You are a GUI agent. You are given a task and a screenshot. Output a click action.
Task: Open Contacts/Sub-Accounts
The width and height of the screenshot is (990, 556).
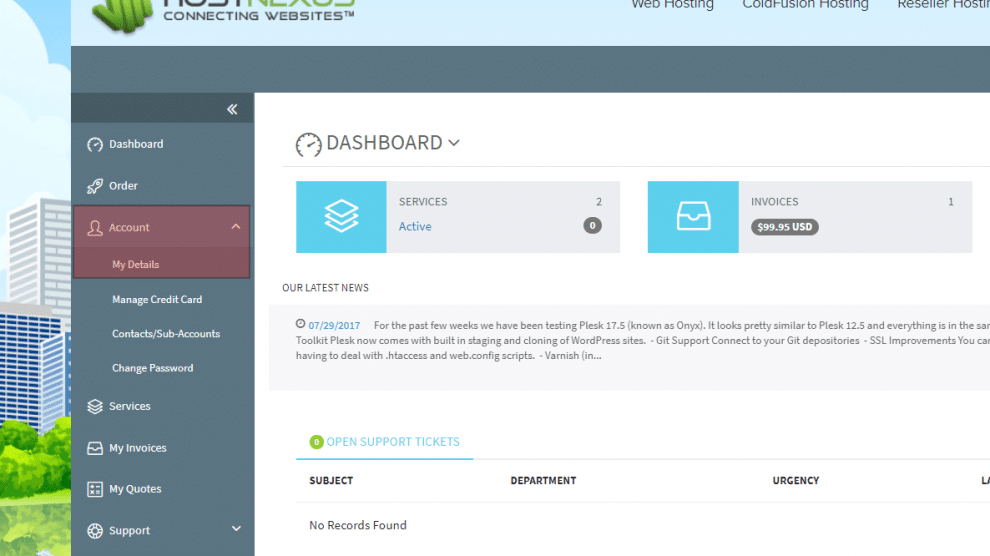click(165, 333)
